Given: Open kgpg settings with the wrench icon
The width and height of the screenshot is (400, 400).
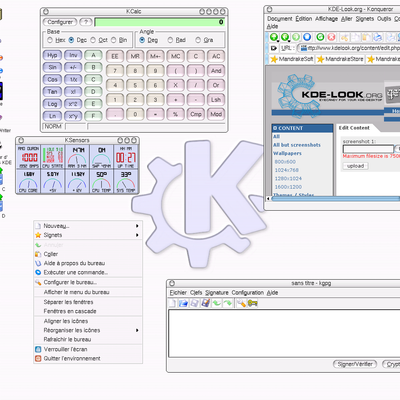Looking at the screenshot, I should click(x=241, y=303).
